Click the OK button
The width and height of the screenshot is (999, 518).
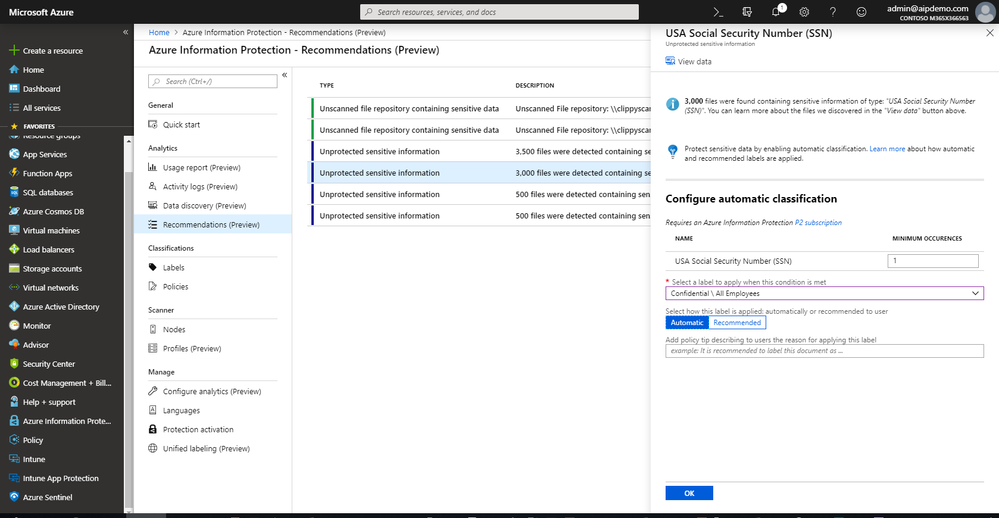point(689,493)
